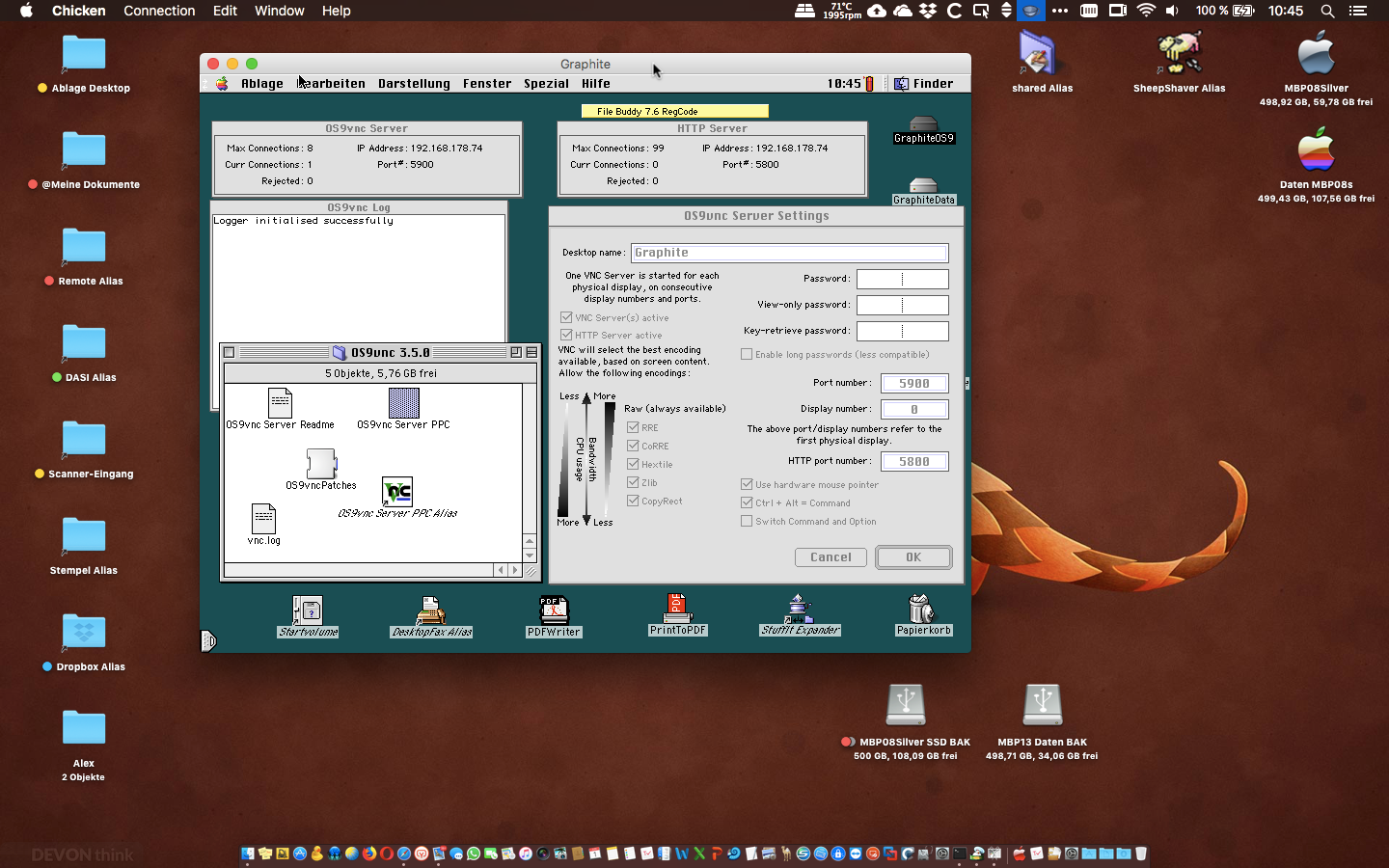Open the Finder application menu dropdown

[x=923, y=84]
